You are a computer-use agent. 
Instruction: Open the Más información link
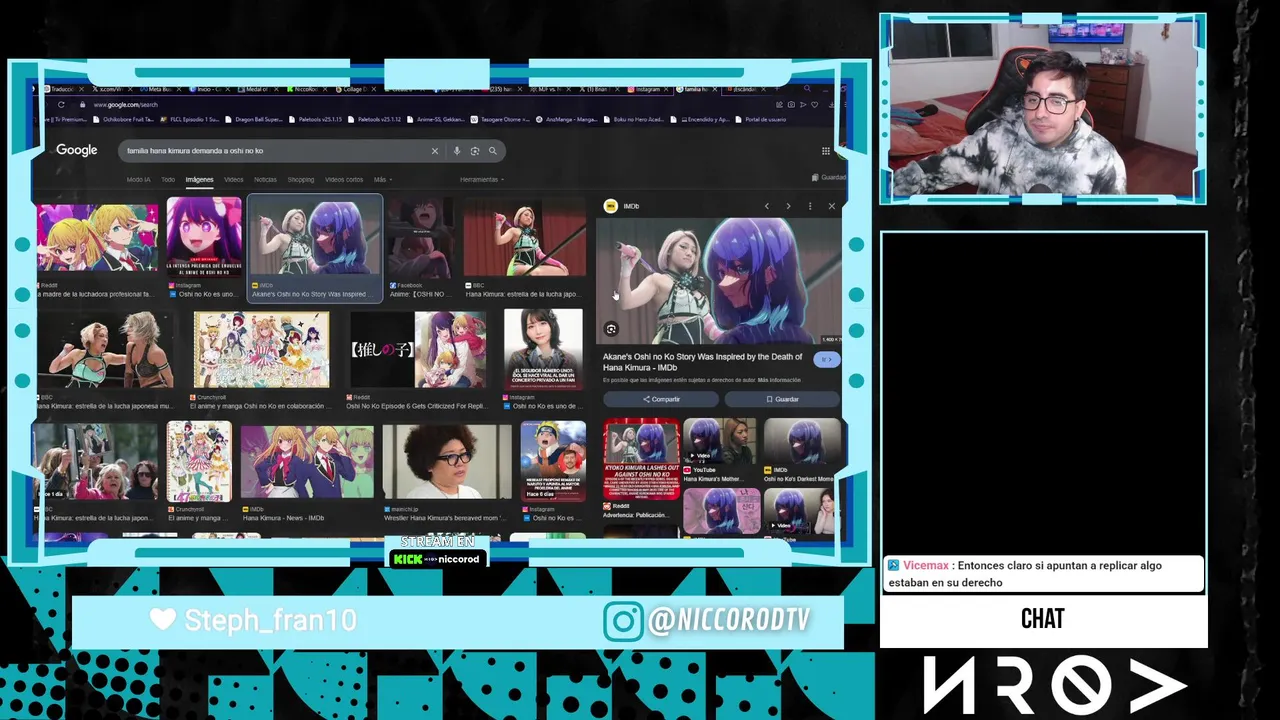pos(779,380)
